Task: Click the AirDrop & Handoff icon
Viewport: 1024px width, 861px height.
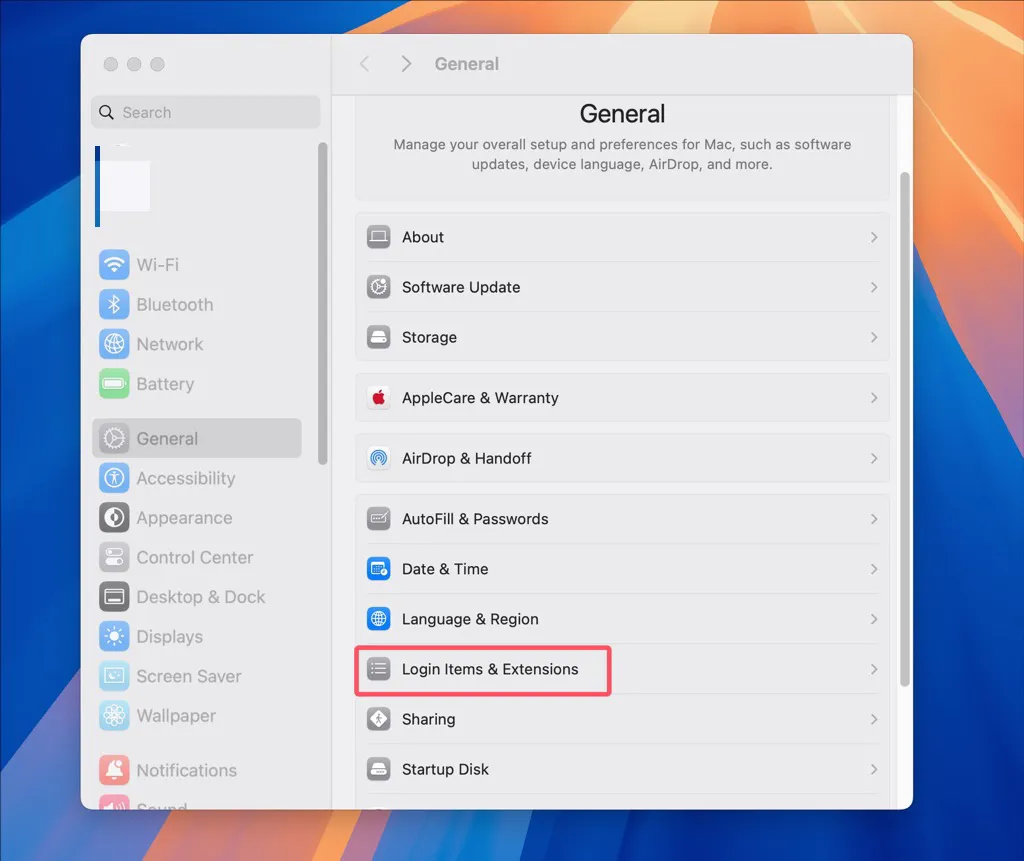Action: [x=379, y=458]
